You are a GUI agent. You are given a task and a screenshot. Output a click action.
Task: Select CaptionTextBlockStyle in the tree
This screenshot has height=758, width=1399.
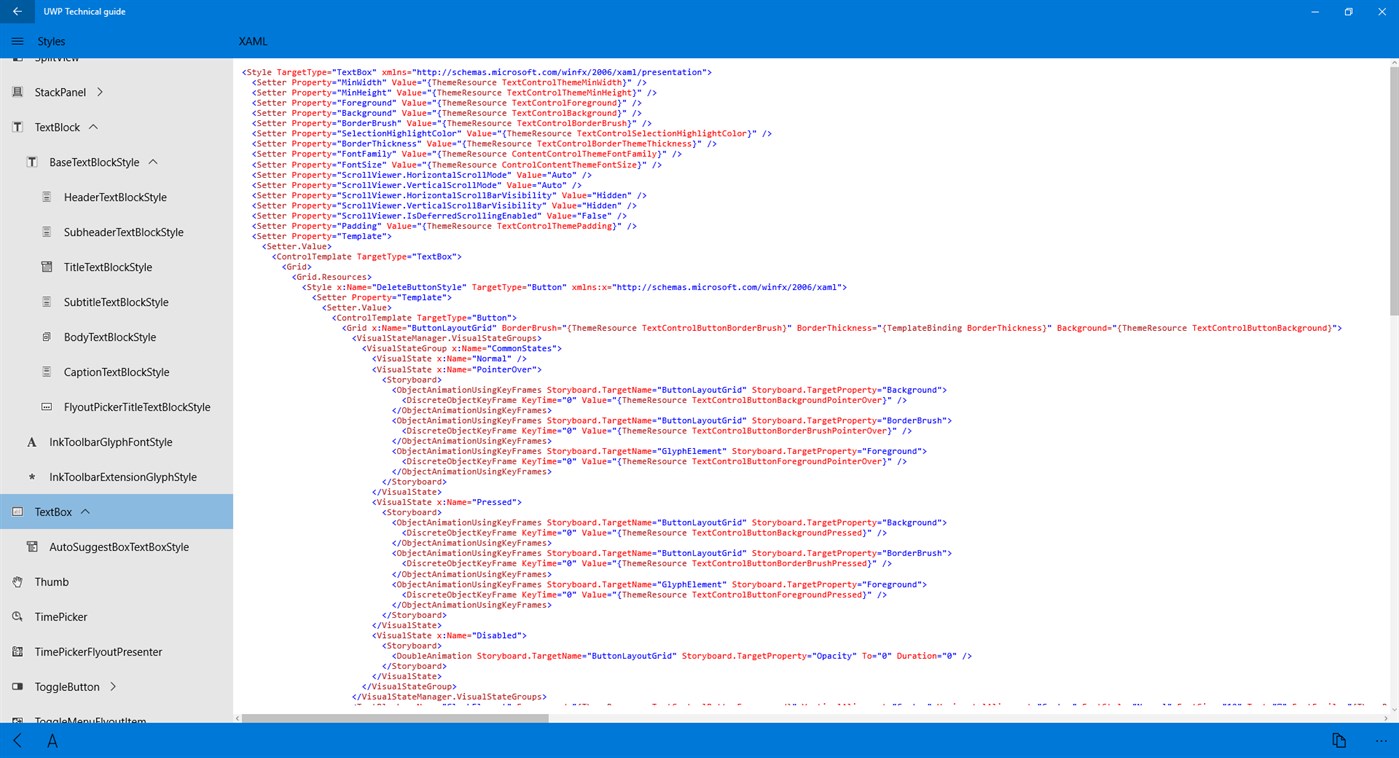[117, 372]
